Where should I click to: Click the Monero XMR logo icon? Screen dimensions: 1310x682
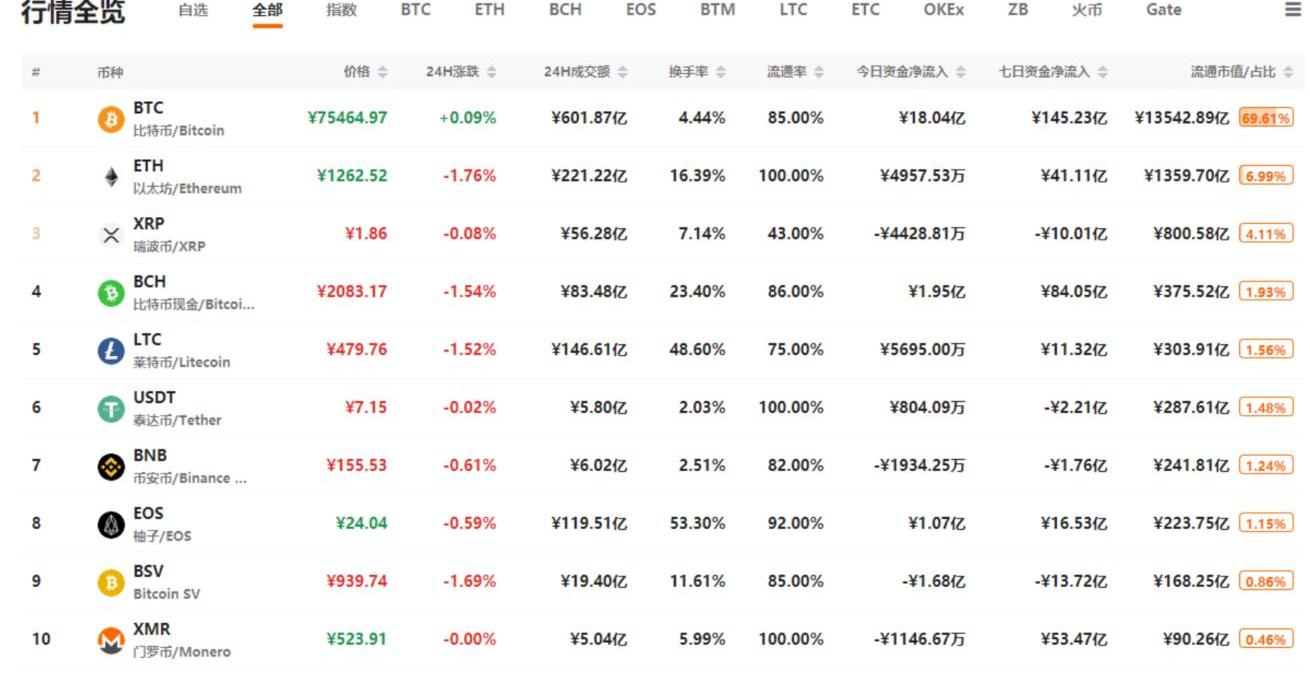click(x=111, y=641)
